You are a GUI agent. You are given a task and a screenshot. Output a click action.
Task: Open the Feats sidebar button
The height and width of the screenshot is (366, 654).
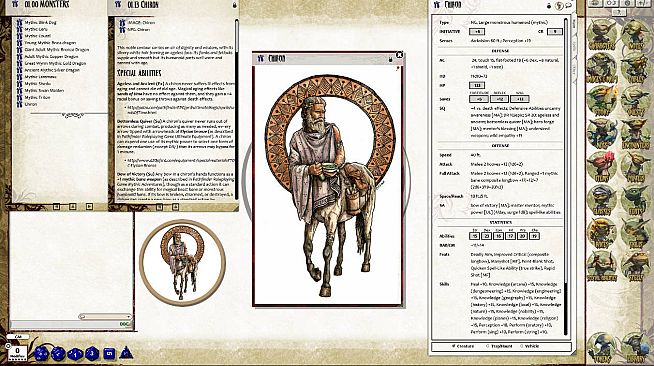click(636, 201)
